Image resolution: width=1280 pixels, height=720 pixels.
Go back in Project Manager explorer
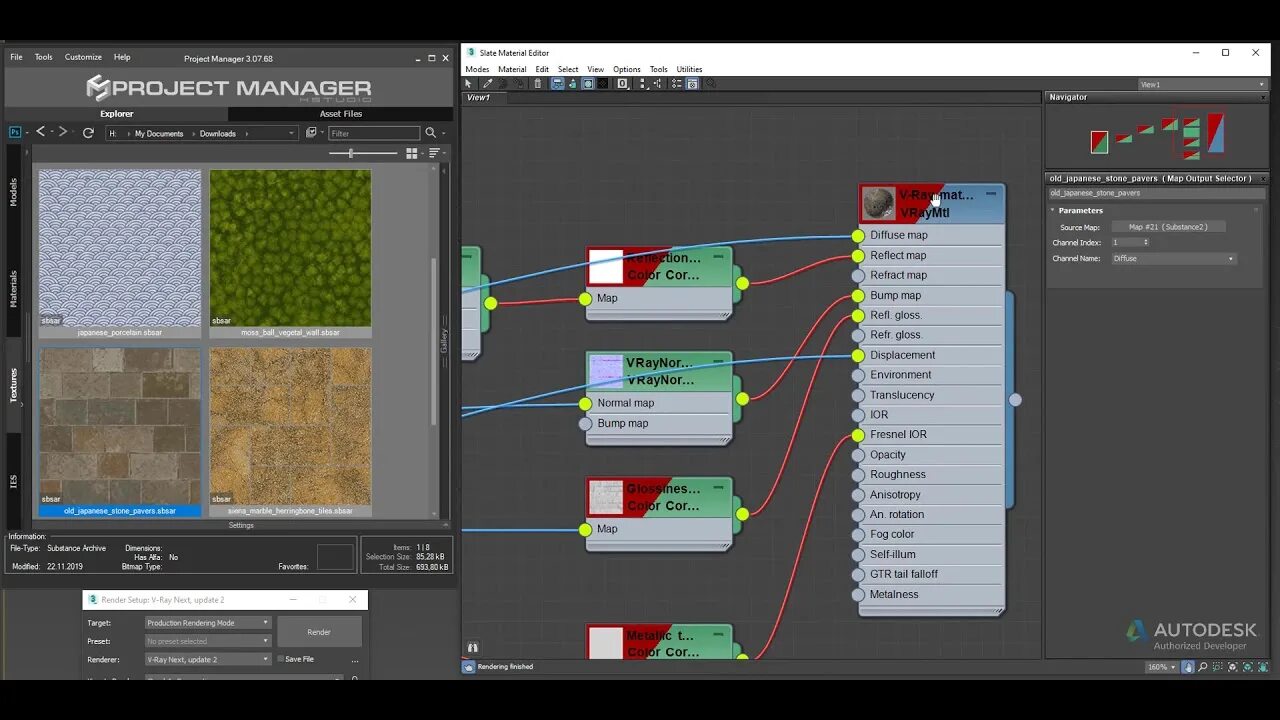pyautogui.click(x=41, y=132)
